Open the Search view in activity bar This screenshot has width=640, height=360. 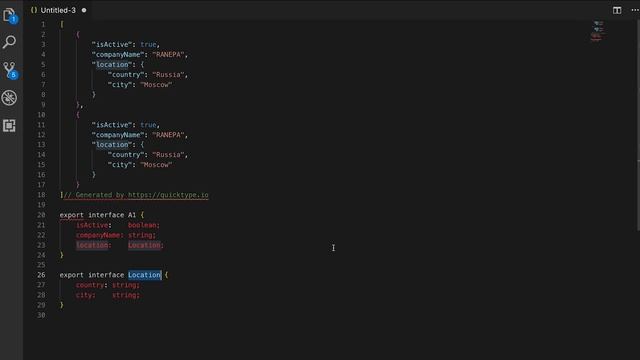pos(9,42)
